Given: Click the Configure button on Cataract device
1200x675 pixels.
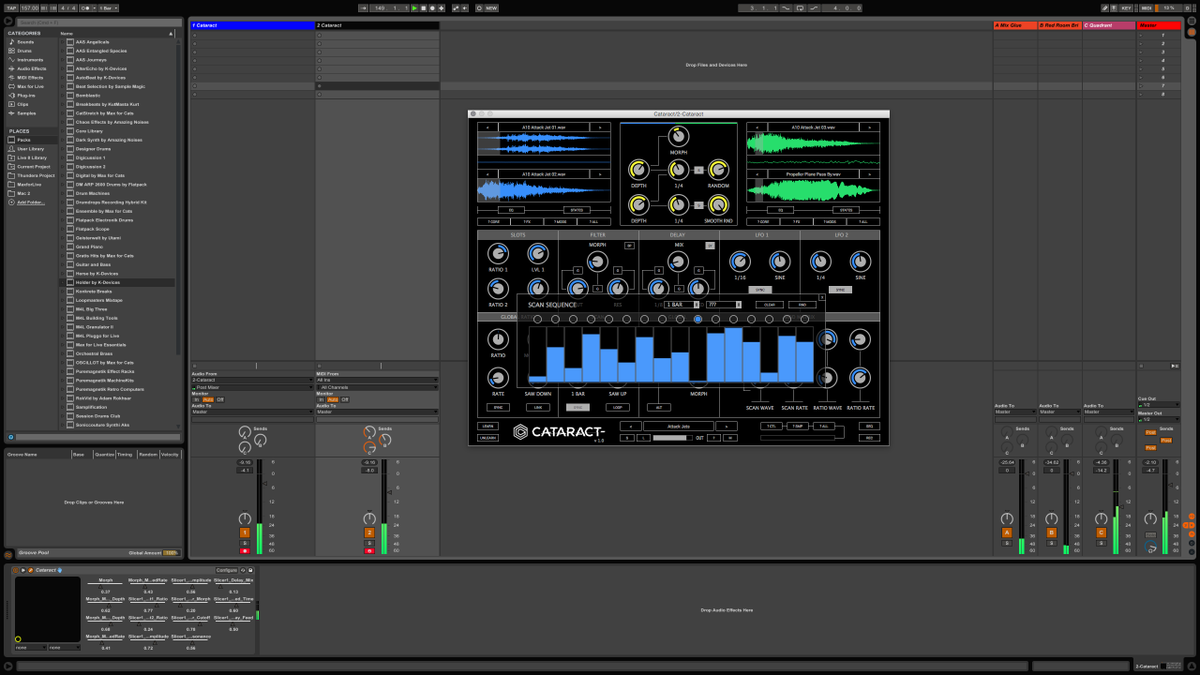Looking at the screenshot, I should [227, 570].
